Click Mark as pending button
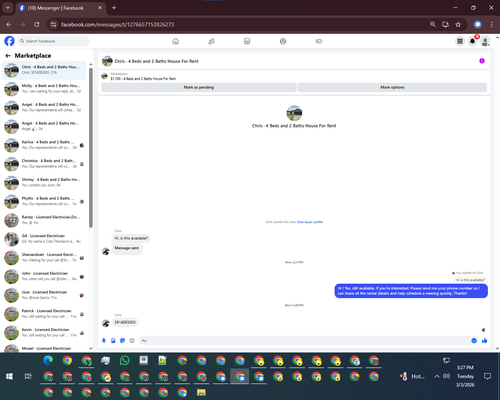 tap(199, 87)
